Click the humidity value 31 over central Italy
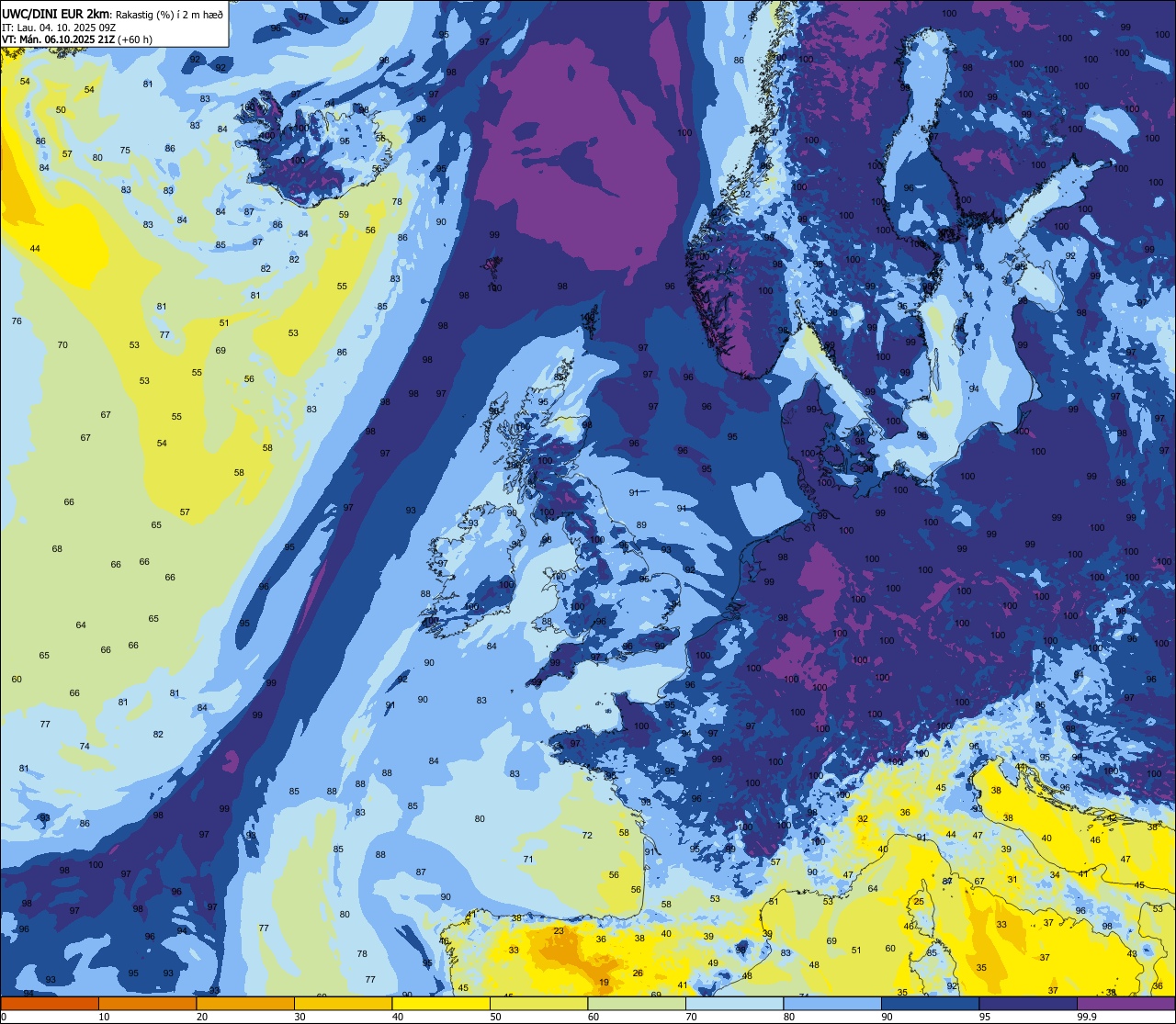Viewport: 1176px width, 1024px height. point(1012,879)
